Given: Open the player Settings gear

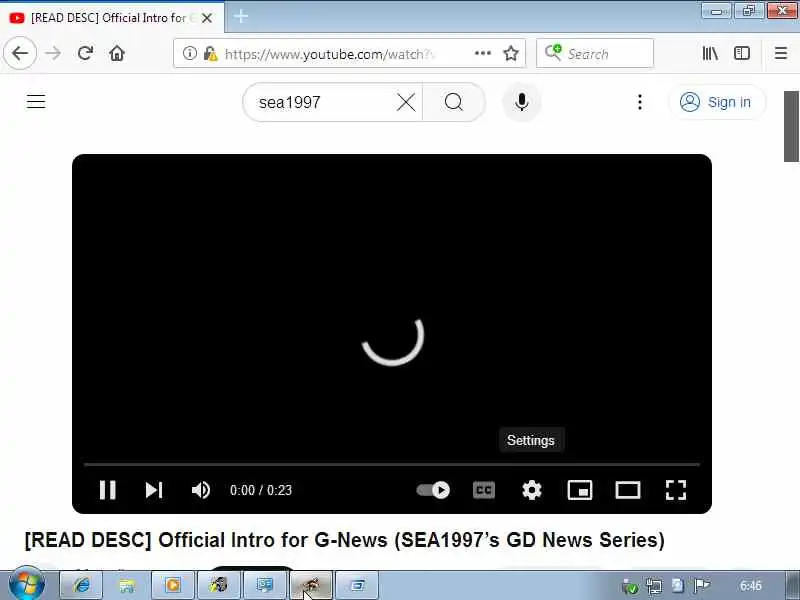Looking at the screenshot, I should pos(532,490).
